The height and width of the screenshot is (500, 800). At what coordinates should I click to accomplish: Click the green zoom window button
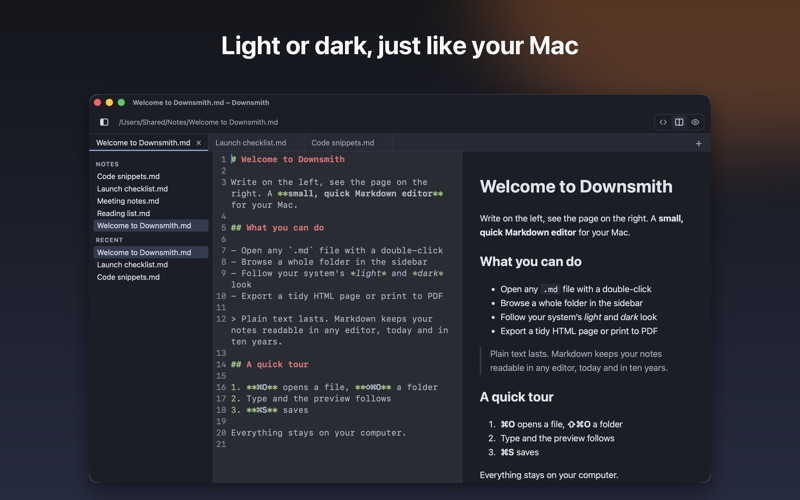coord(121,103)
